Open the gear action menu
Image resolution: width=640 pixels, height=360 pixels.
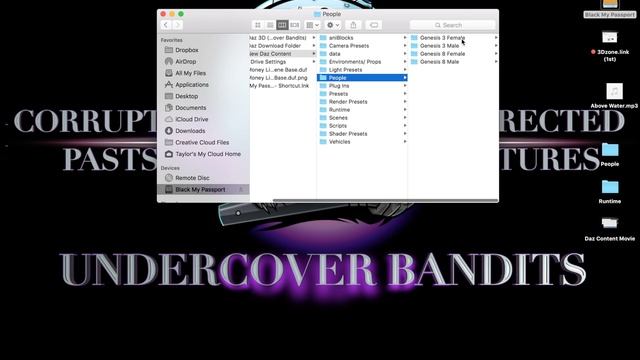[x=333, y=25]
